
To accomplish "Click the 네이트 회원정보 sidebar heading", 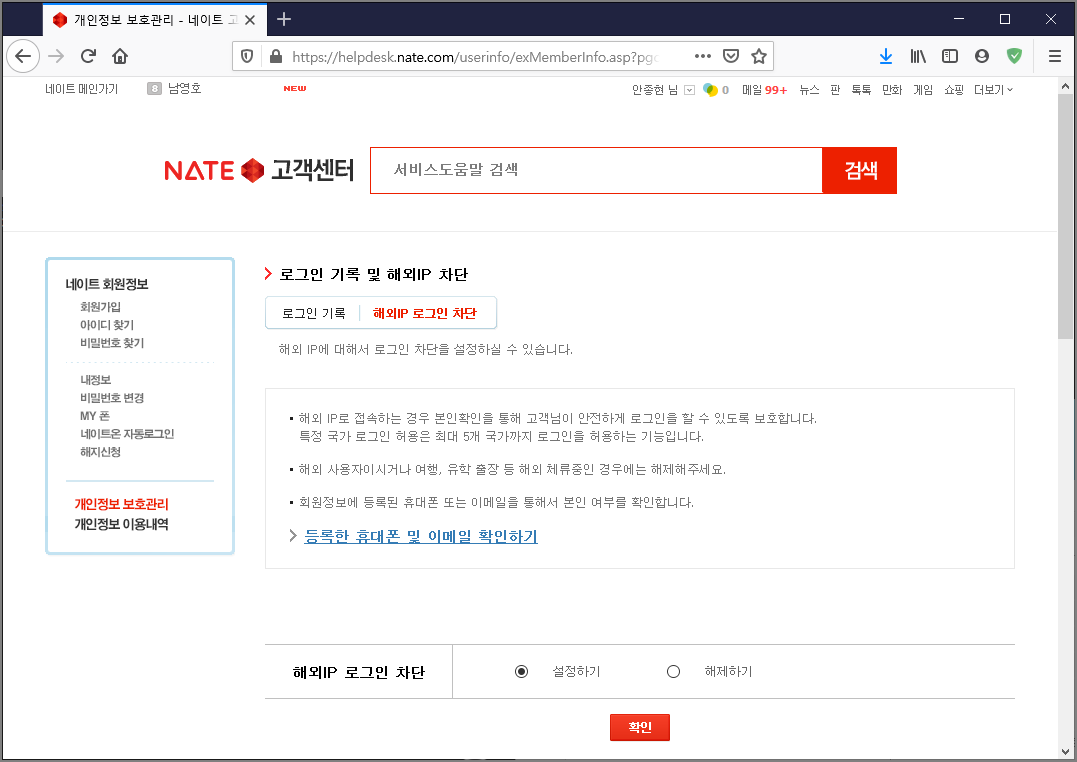I will point(107,284).
